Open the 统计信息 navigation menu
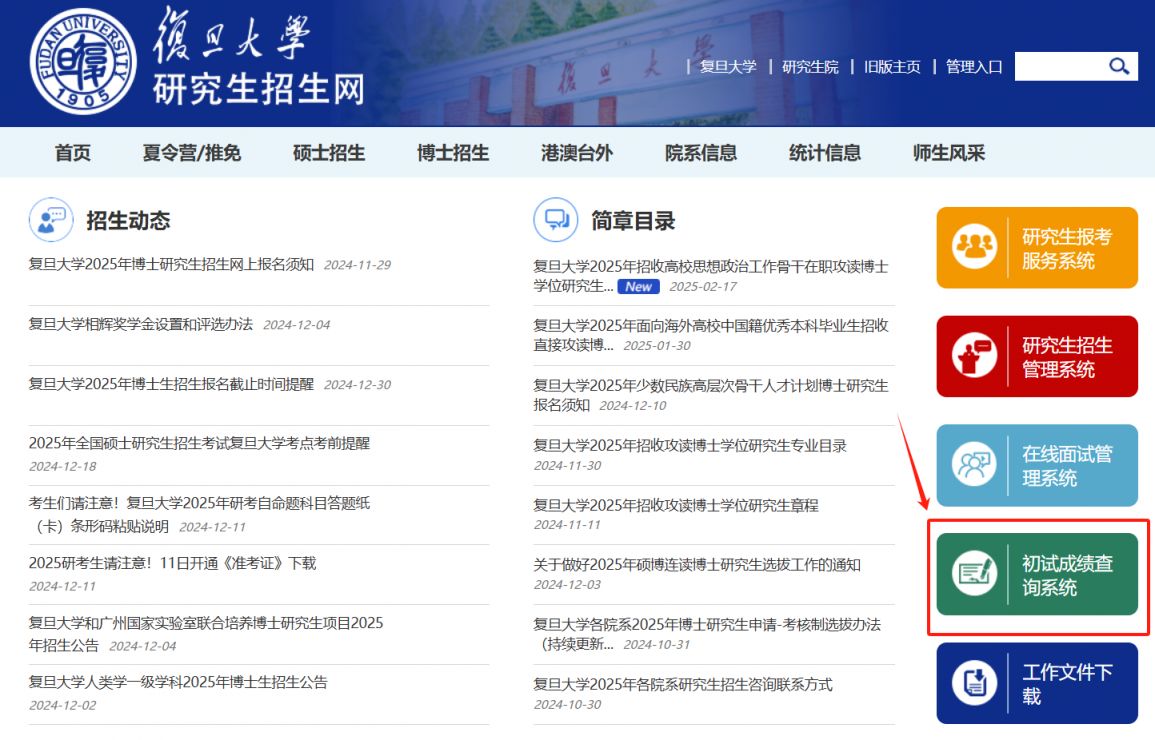This screenshot has width=1155, height=740. click(825, 152)
